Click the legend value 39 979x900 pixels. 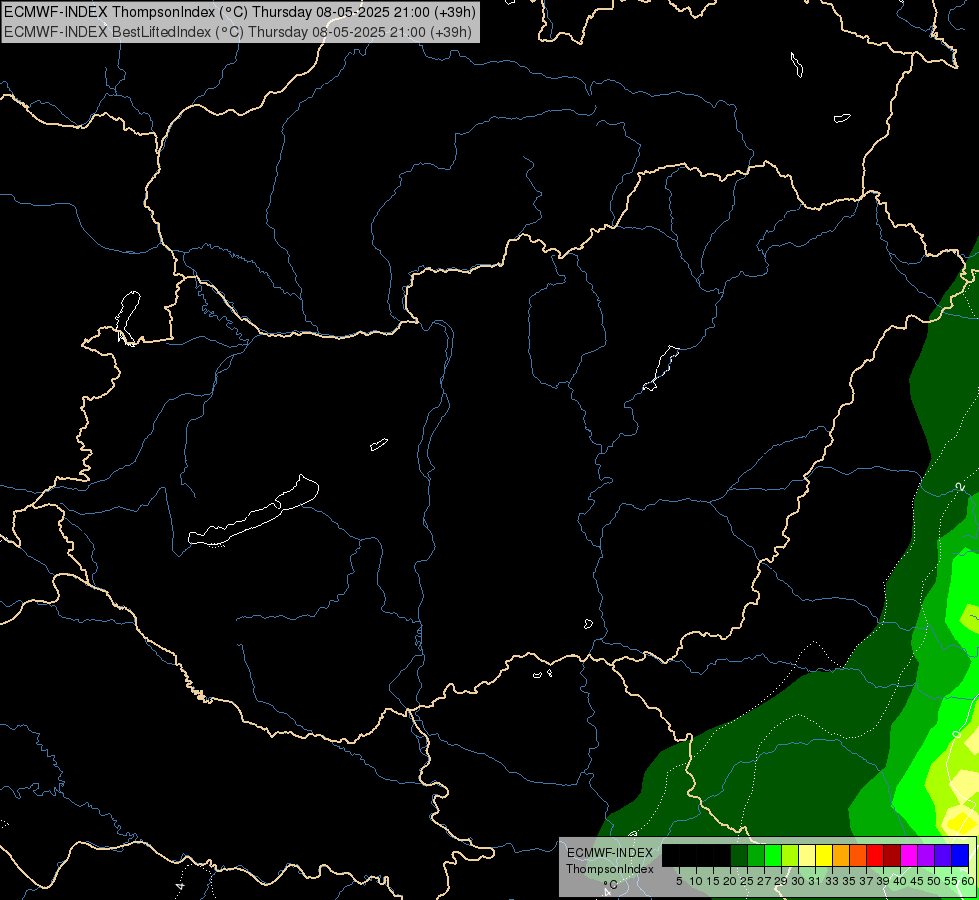click(883, 881)
